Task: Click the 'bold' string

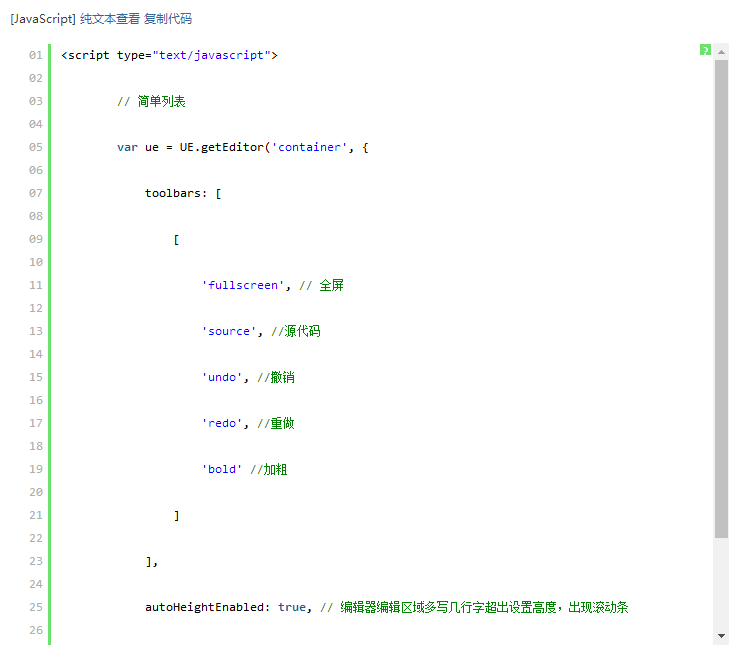Action: [222, 469]
